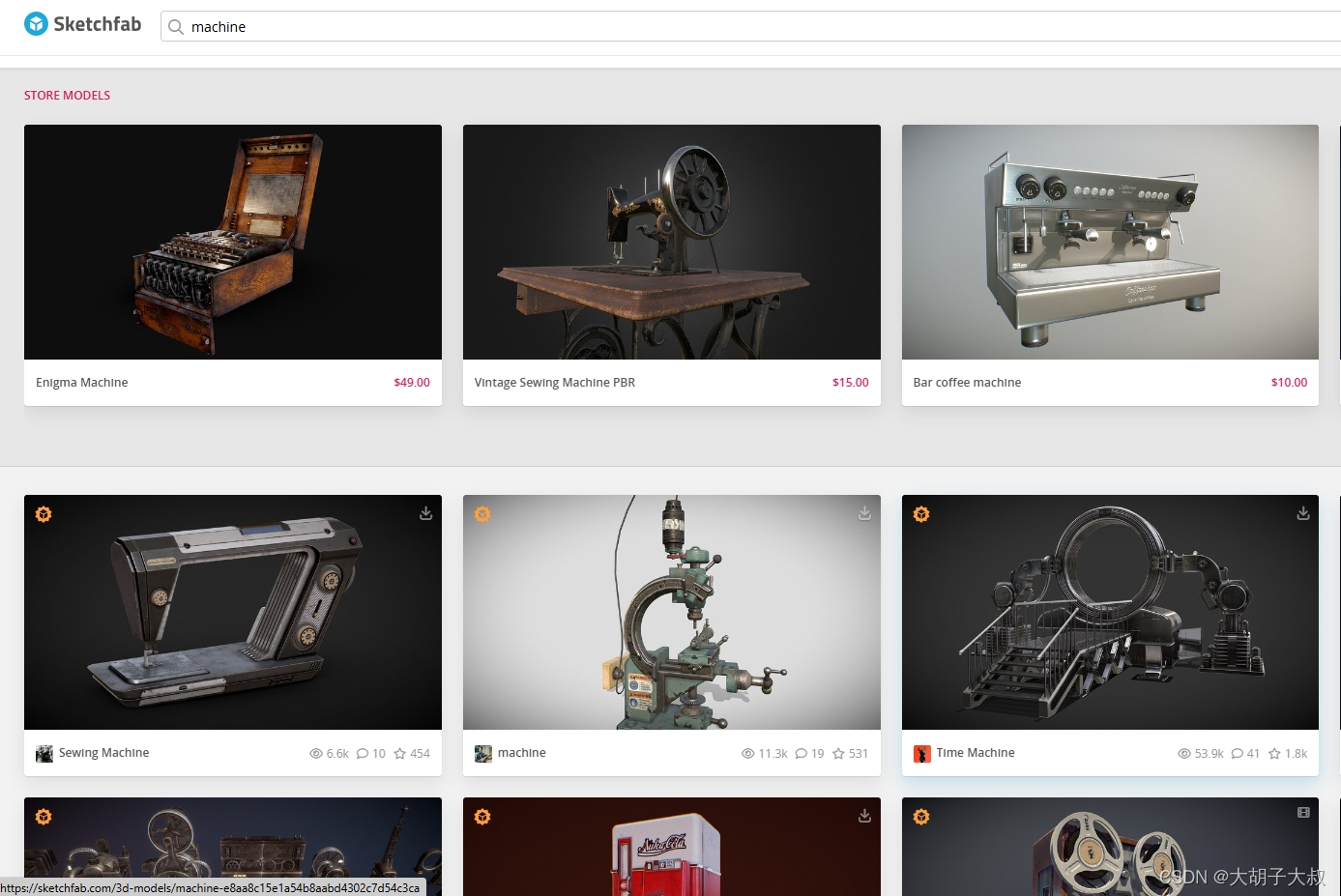The image size is (1341, 896).
Task: Click the animation film icon on the projector card
Action: pyautogui.click(x=1303, y=813)
